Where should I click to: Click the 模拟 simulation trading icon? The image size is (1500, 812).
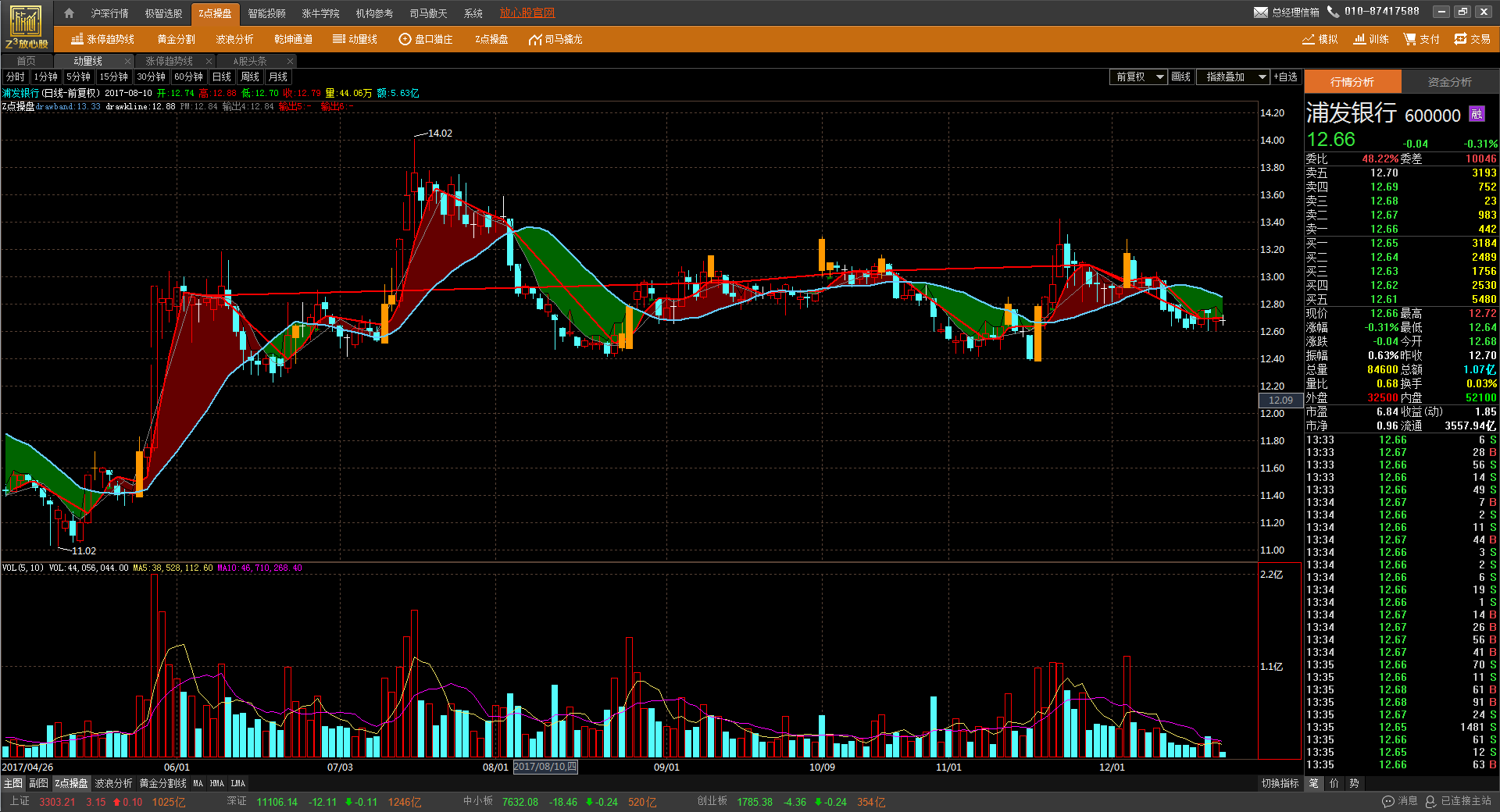coord(1320,39)
